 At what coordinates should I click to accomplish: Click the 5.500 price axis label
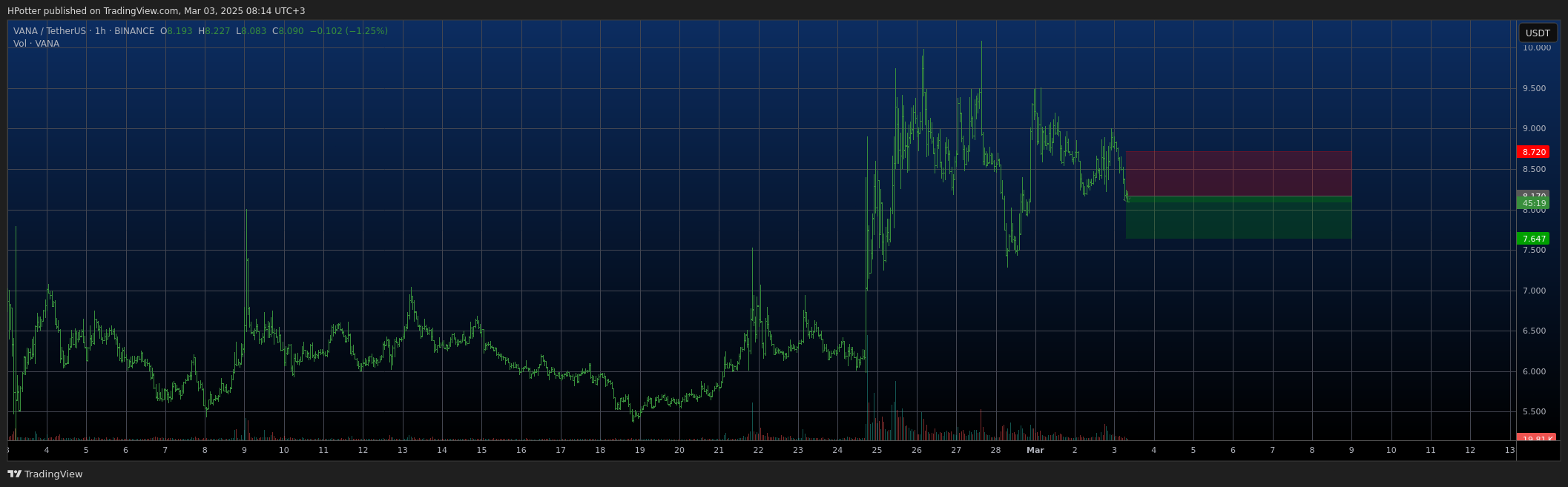pos(1534,412)
